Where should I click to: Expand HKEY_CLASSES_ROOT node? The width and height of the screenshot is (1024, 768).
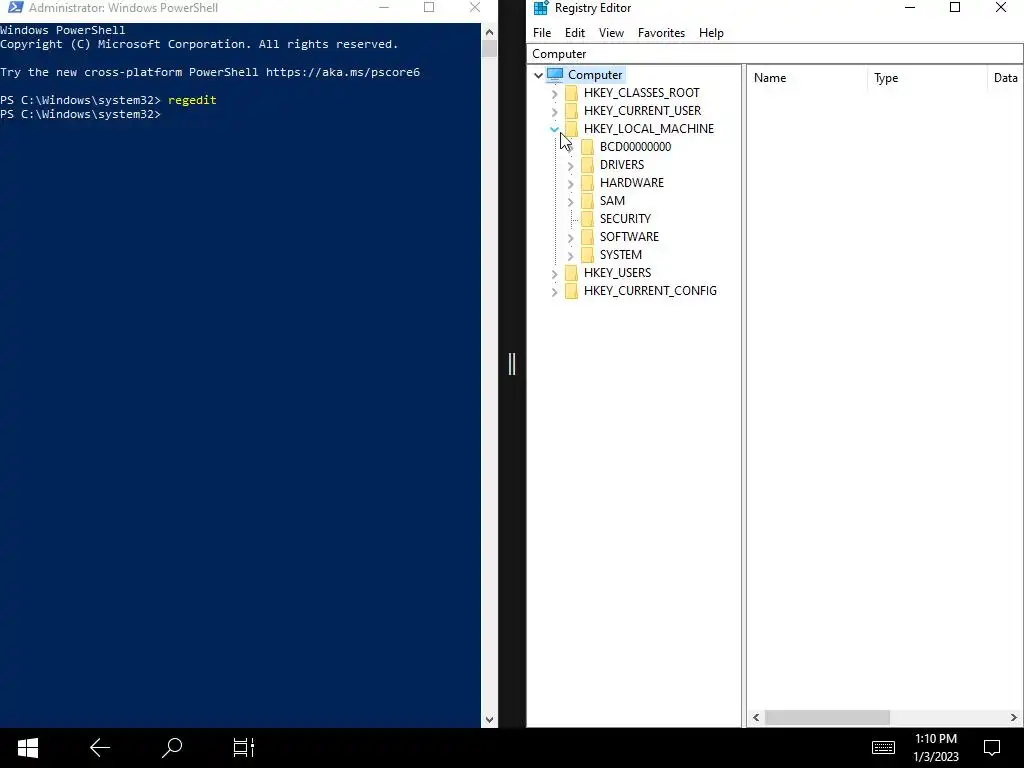(554, 93)
